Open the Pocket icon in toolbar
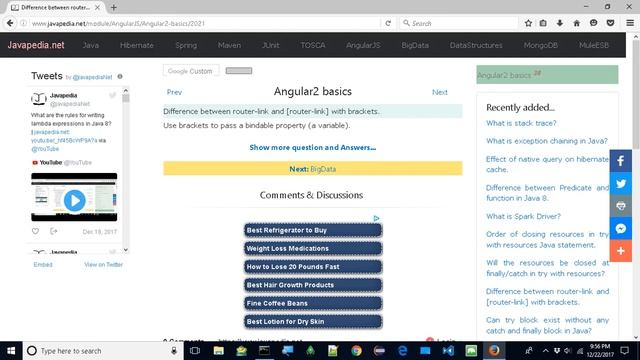This screenshot has width=640, height=360. click(x=610, y=23)
